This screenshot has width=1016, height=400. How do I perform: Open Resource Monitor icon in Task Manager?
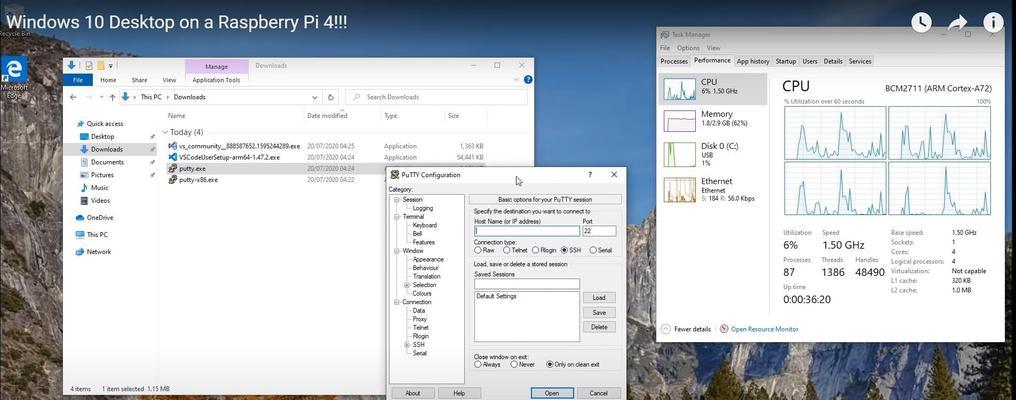pos(724,329)
